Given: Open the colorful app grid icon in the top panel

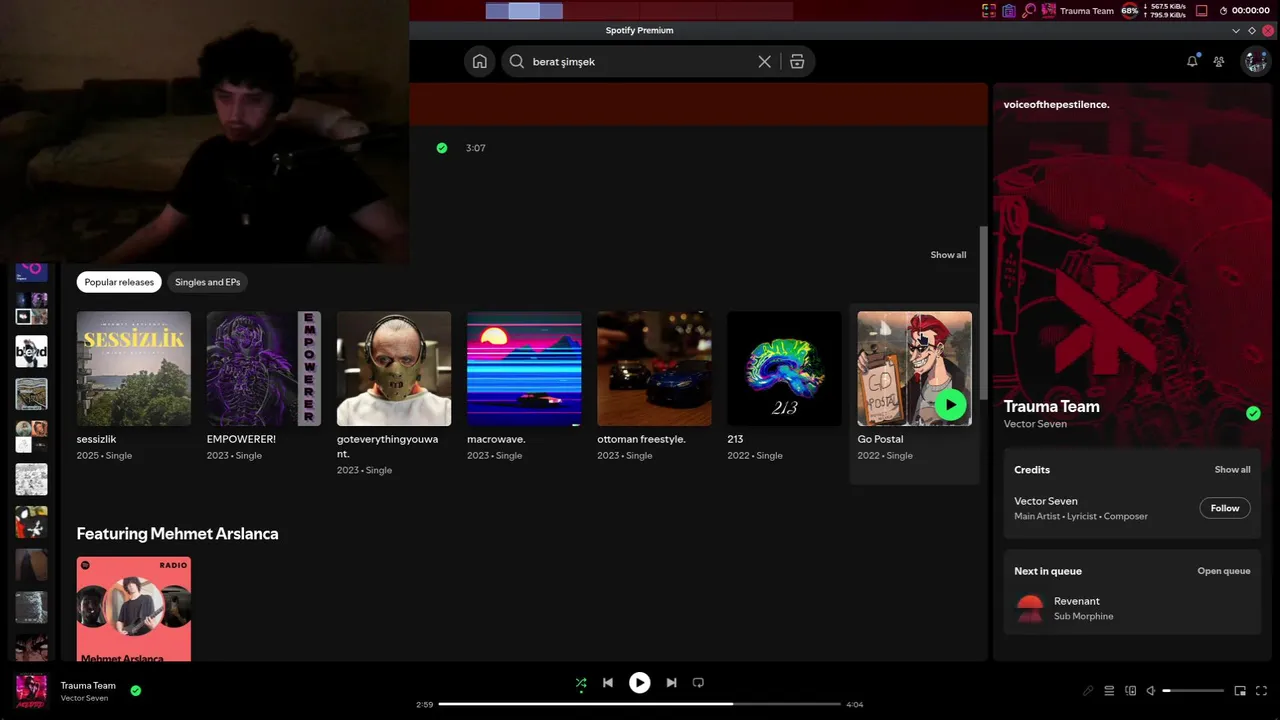Looking at the screenshot, I should (x=989, y=11).
